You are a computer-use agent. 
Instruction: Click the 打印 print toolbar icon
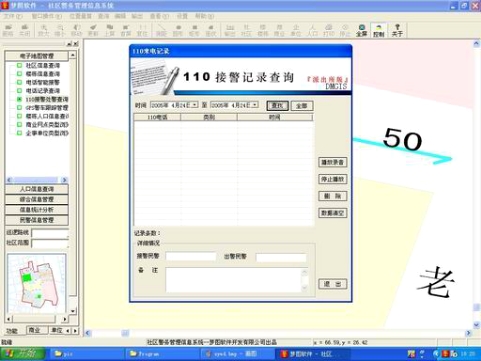[x=328, y=30]
